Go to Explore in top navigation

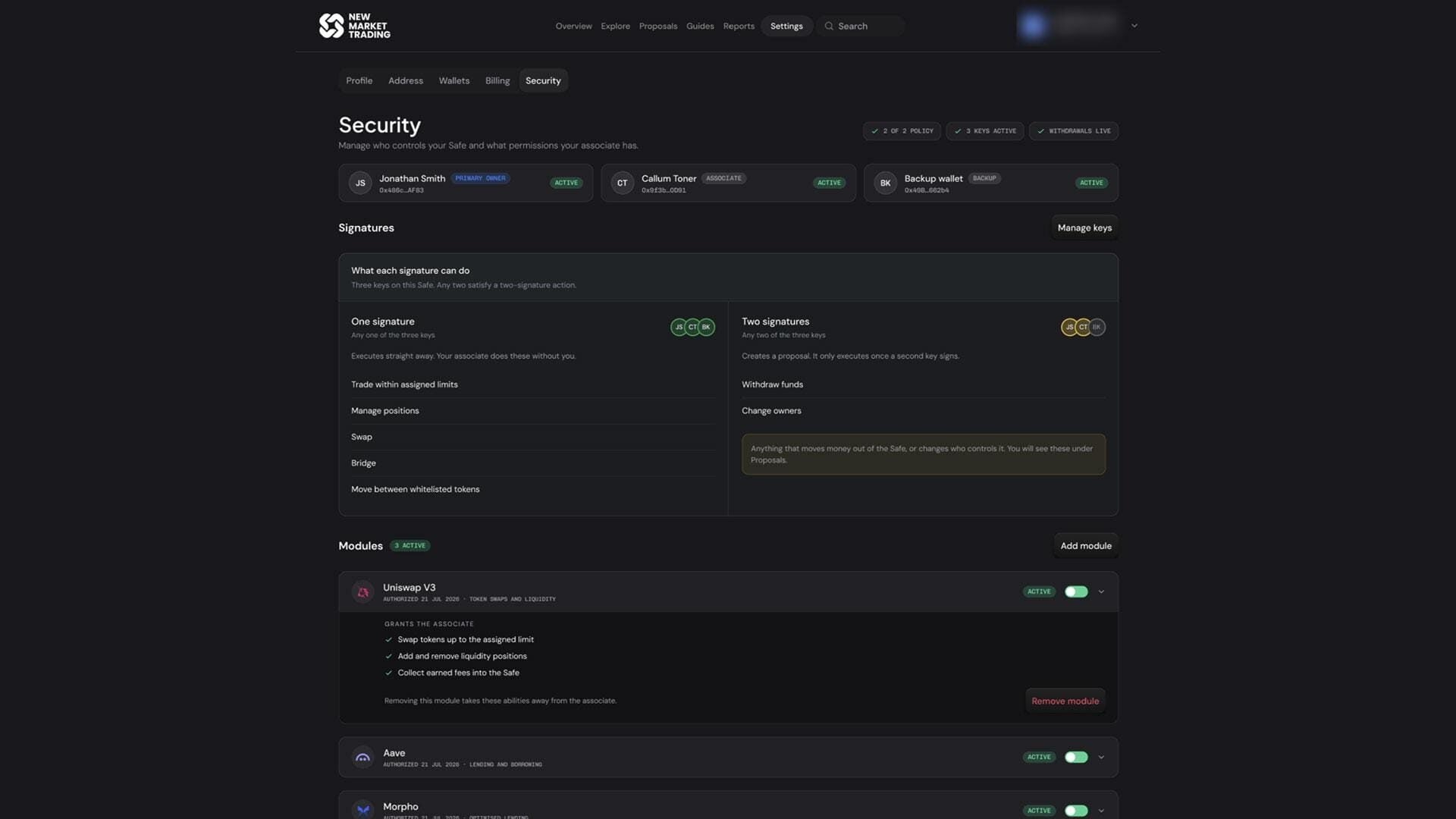615,26
